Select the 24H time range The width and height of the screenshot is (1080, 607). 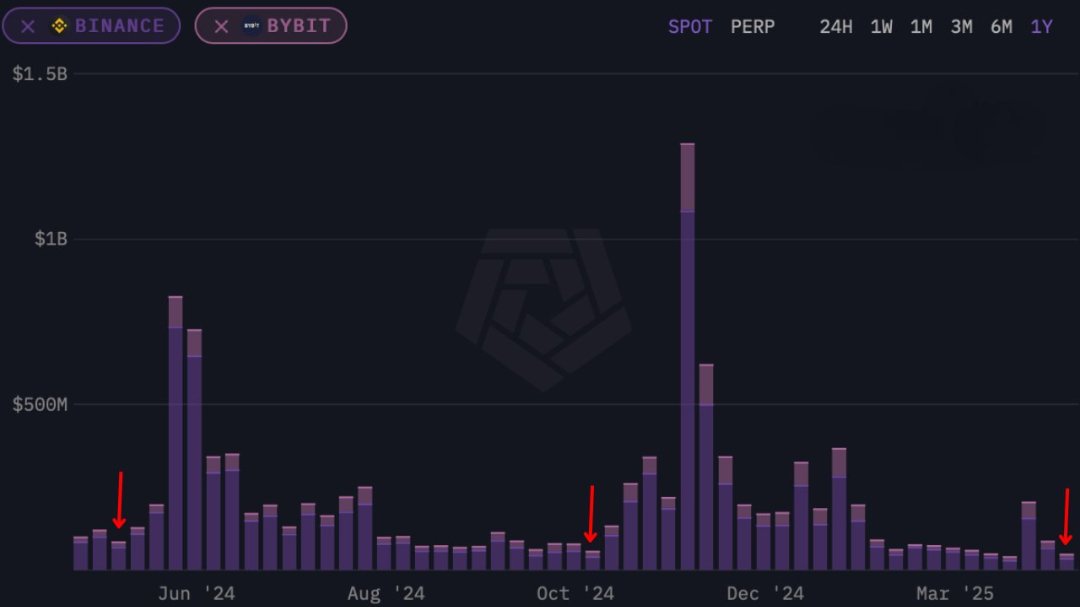(x=836, y=27)
